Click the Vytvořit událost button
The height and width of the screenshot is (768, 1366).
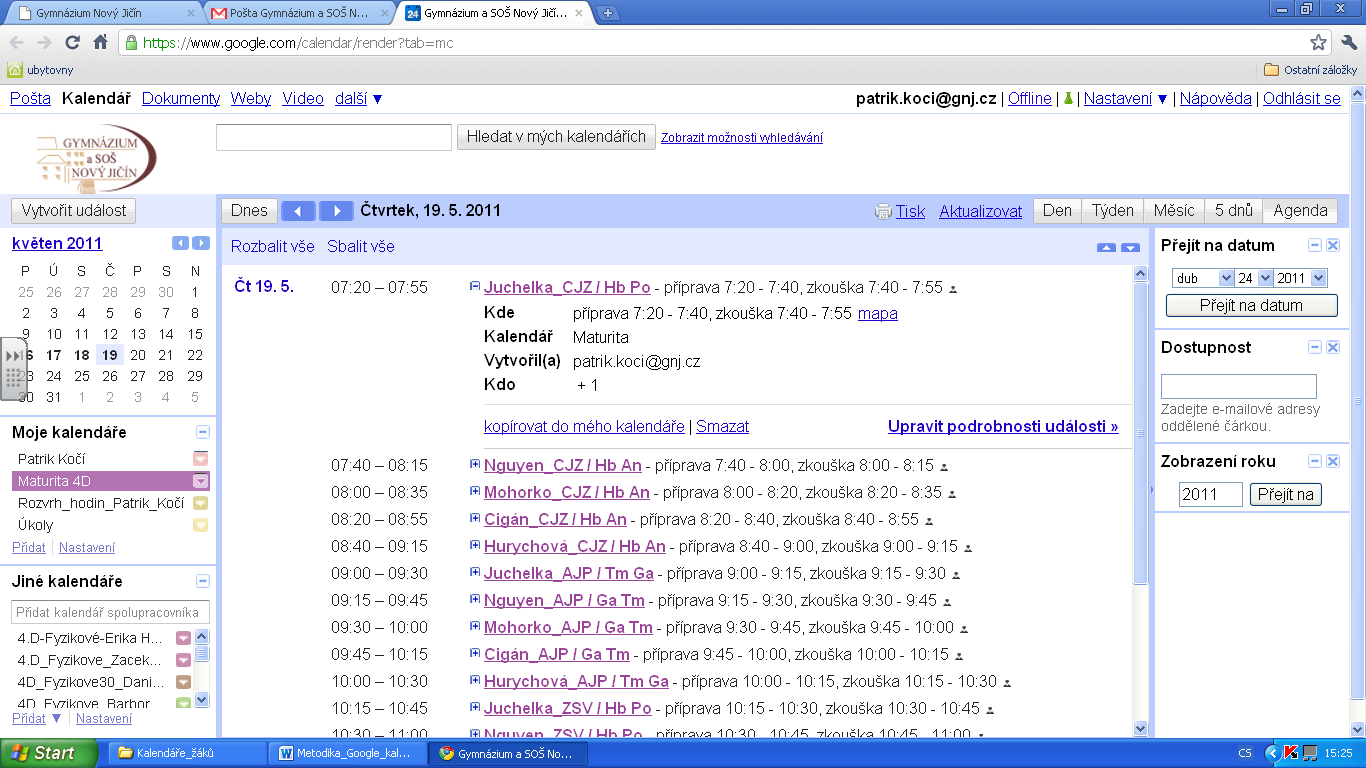pyautogui.click(x=74, y=211)
